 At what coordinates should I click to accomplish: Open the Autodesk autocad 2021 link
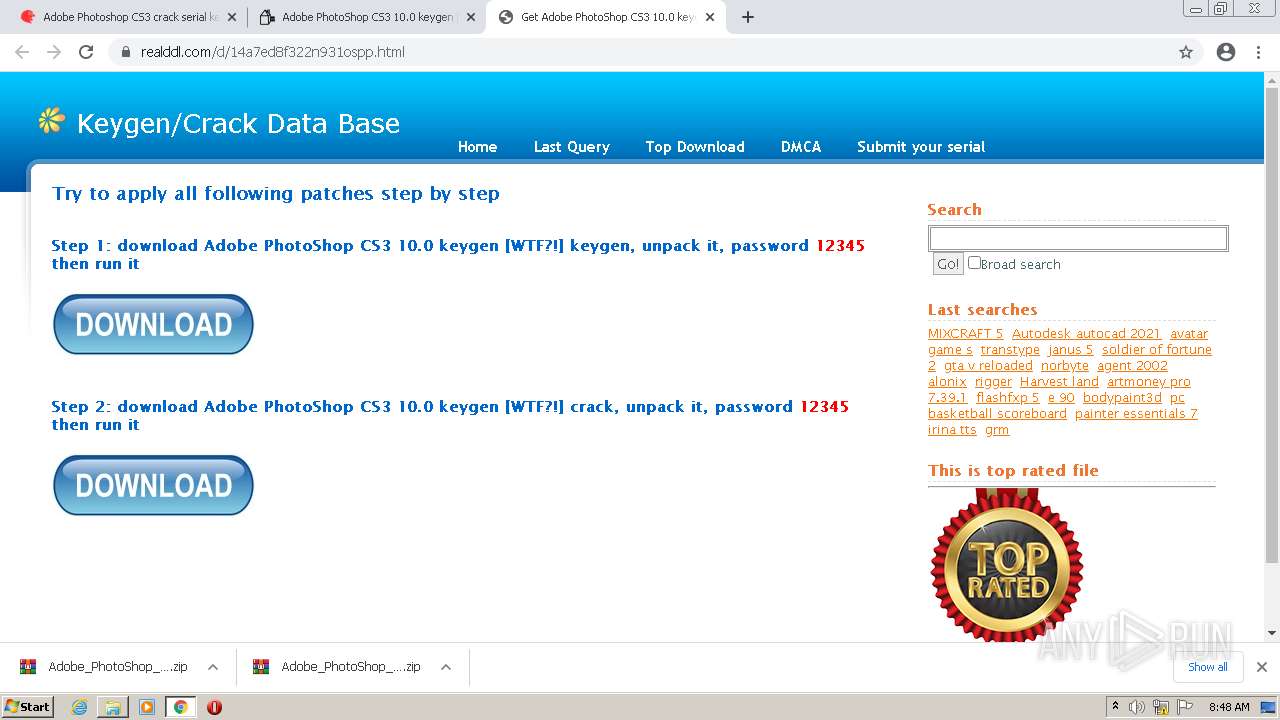pos(1086,333)
